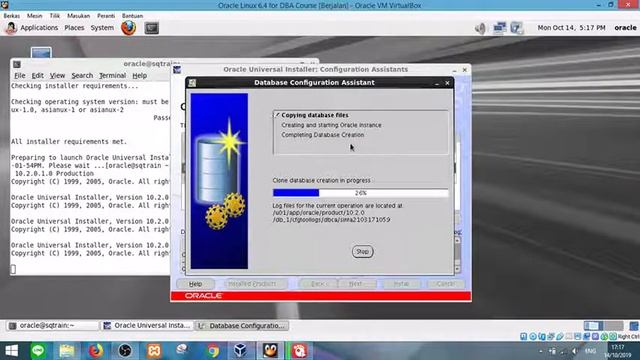
Task: Click the 'Copying database files' step
Action: pos(315,115)
